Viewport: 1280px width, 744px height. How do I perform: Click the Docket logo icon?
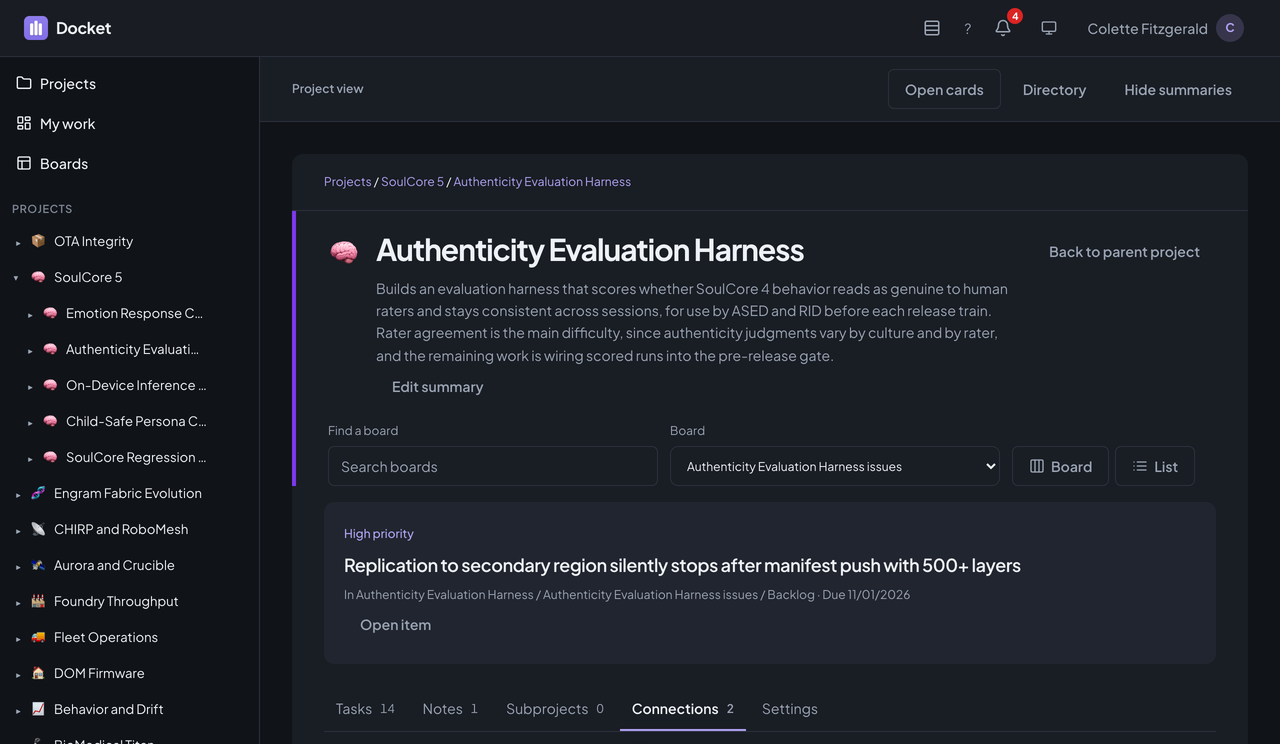click(x=36, y=28)
